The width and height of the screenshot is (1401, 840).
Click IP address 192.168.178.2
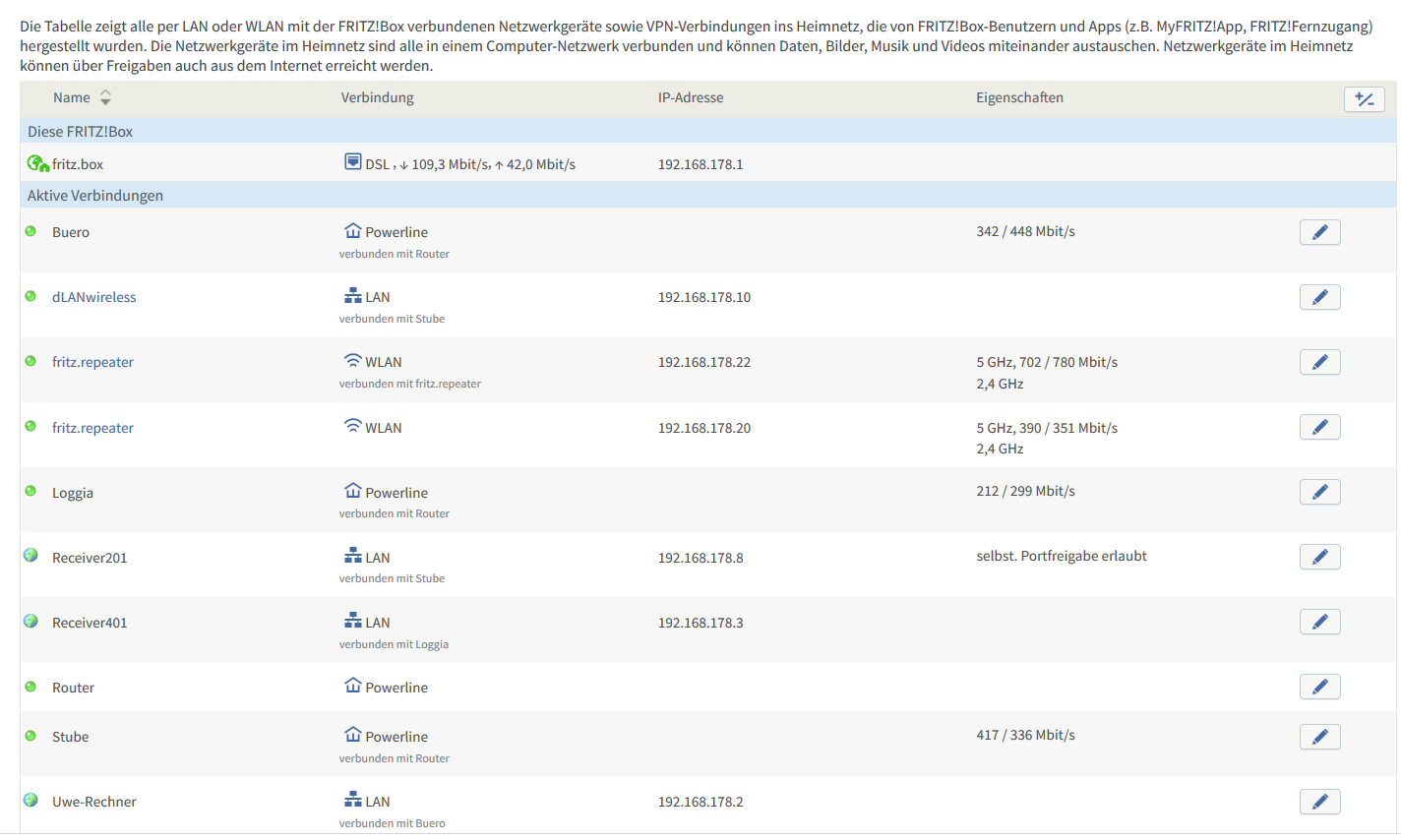click(700, 802)
